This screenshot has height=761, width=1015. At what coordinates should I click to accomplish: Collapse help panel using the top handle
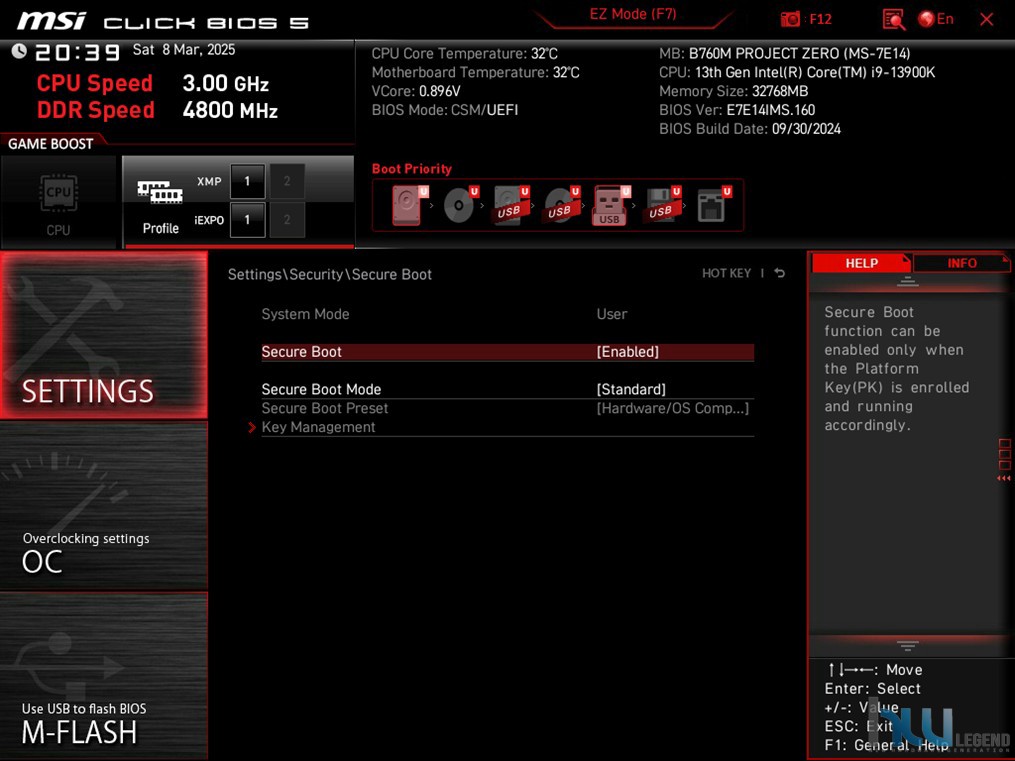(x=908, y=281)
